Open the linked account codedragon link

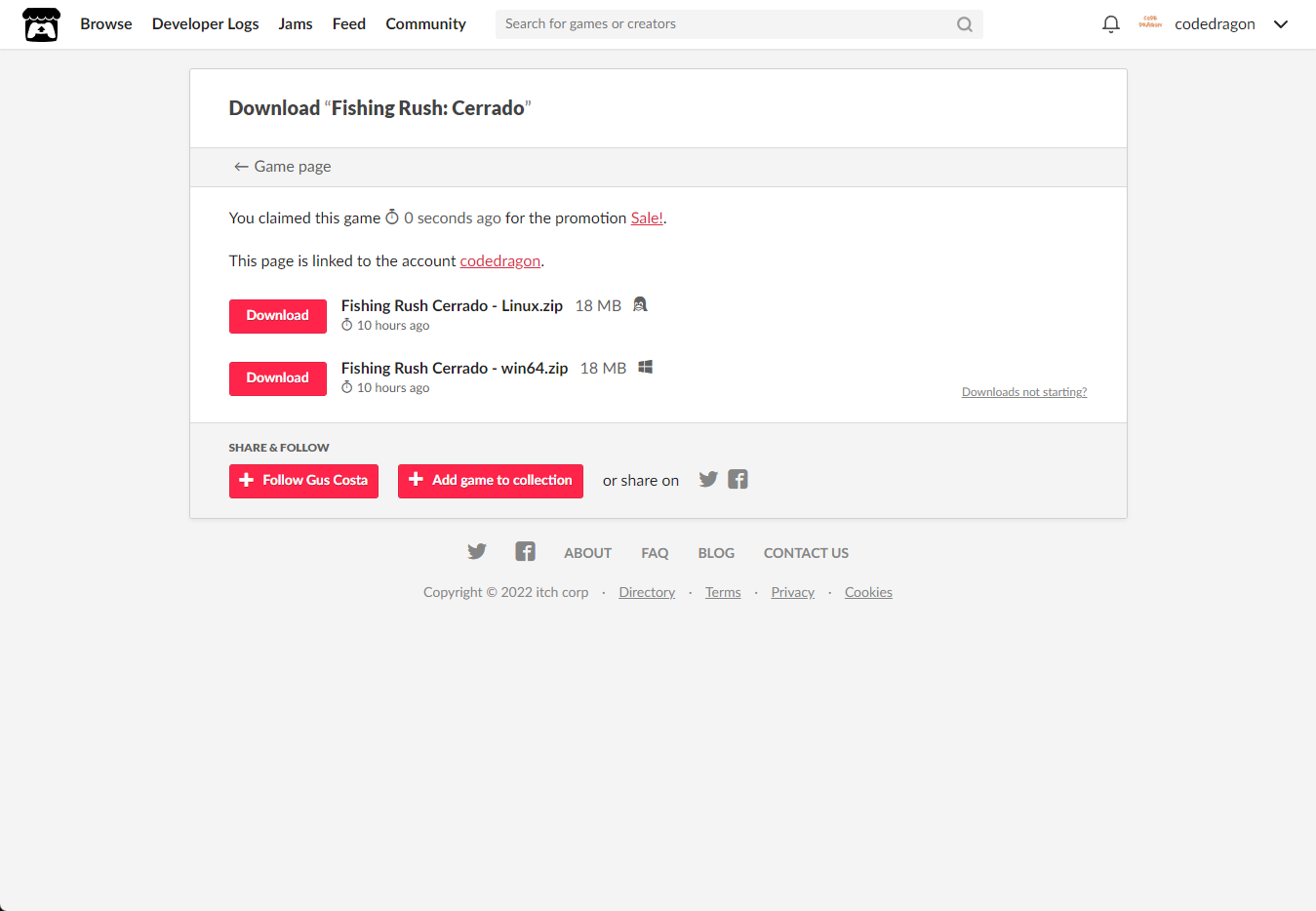pos(500,260)
